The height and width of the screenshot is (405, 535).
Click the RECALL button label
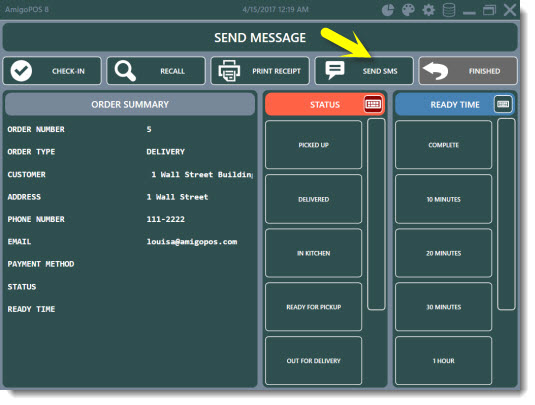pos(172,71)
